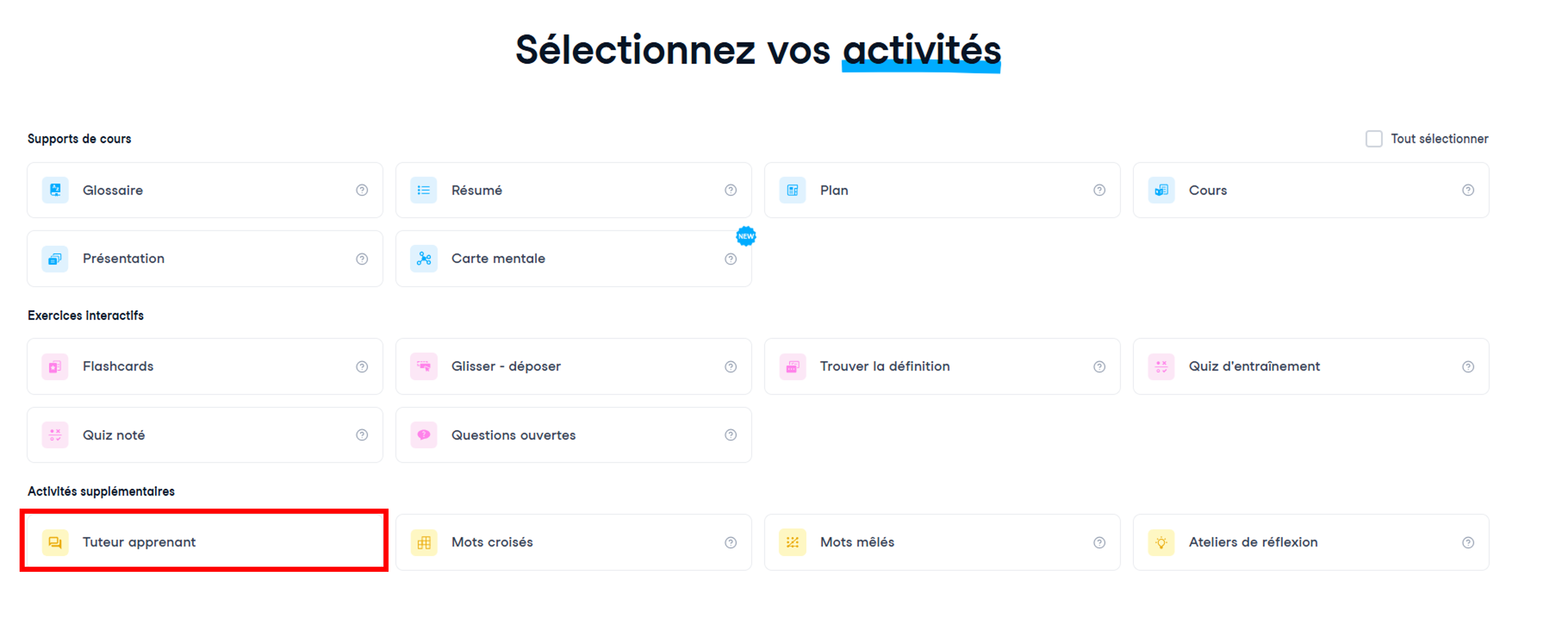Viewport: 1568px width, 619px height.
Task: Click the Tout sélectionner label
Action: [1439, 139]
